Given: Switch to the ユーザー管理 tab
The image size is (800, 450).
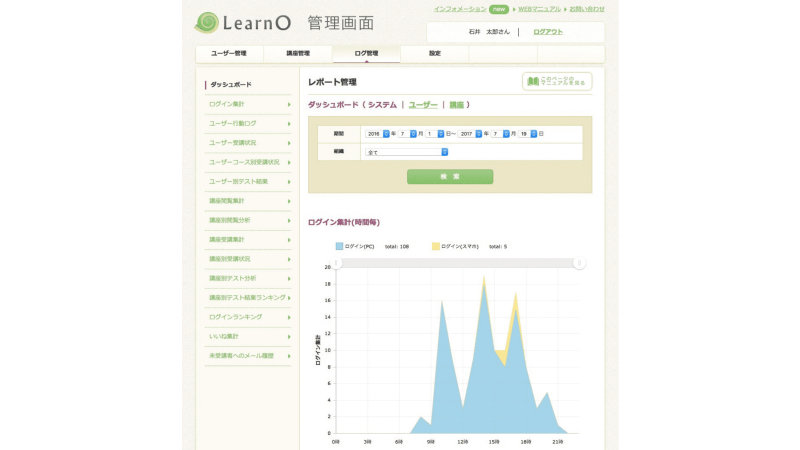Looking at the screenshot, I should click(228, 53).
